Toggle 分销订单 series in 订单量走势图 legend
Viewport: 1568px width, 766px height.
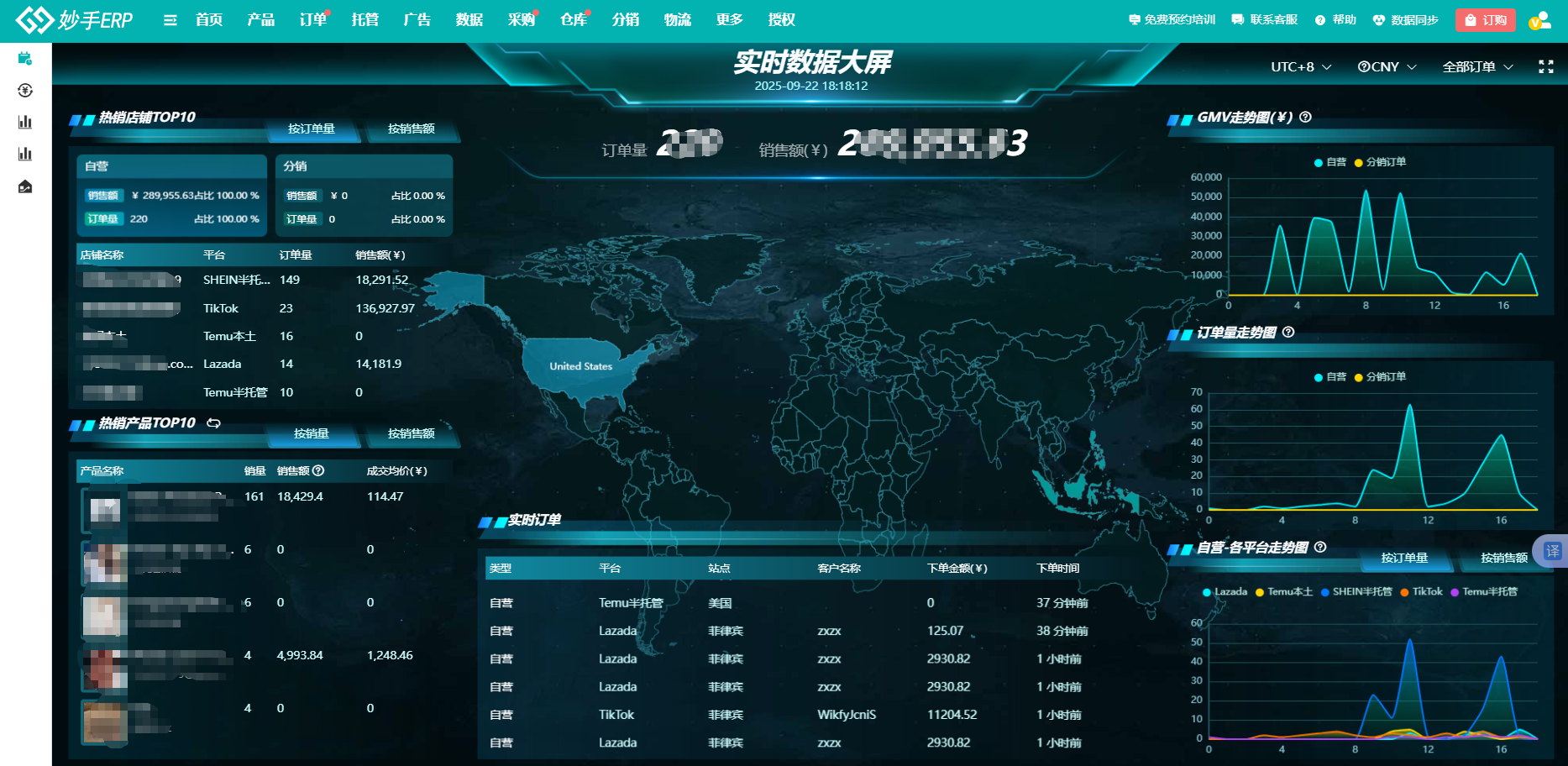(1380, 377)
